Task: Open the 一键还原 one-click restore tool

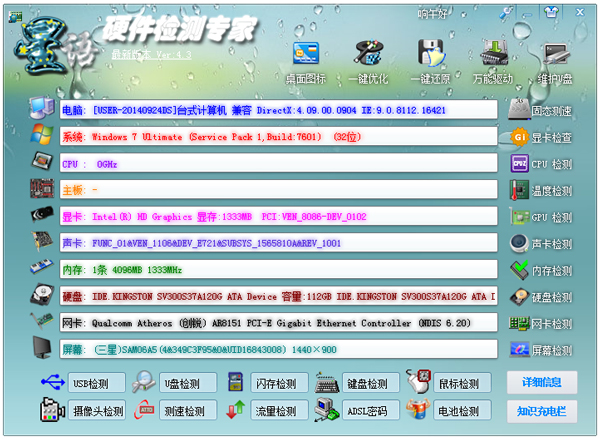Action: tap(430, 63)
